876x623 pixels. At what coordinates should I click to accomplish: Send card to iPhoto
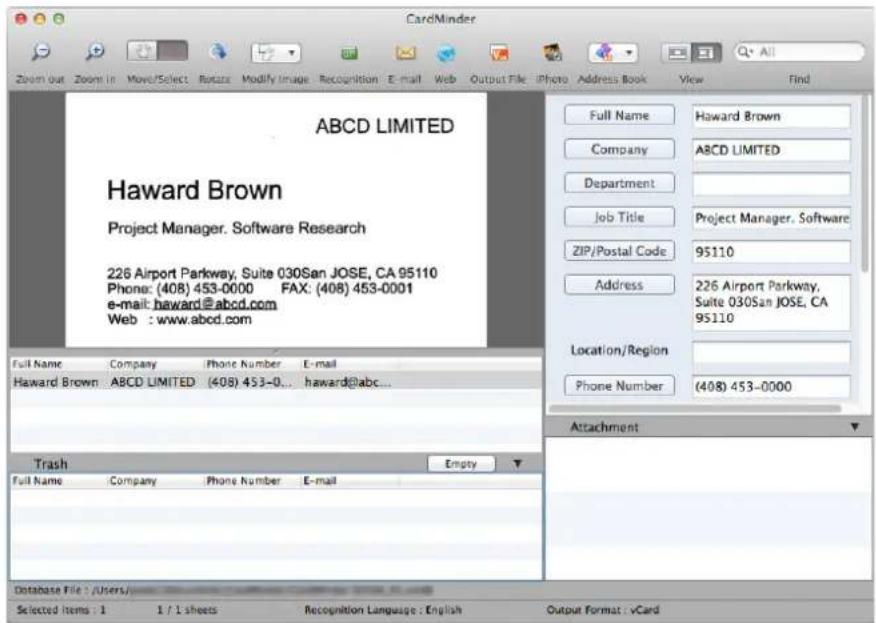coord(553,53)
